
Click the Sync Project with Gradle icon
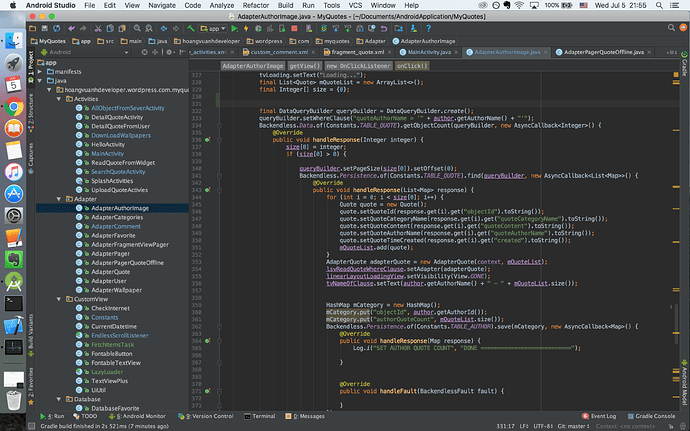324,29
